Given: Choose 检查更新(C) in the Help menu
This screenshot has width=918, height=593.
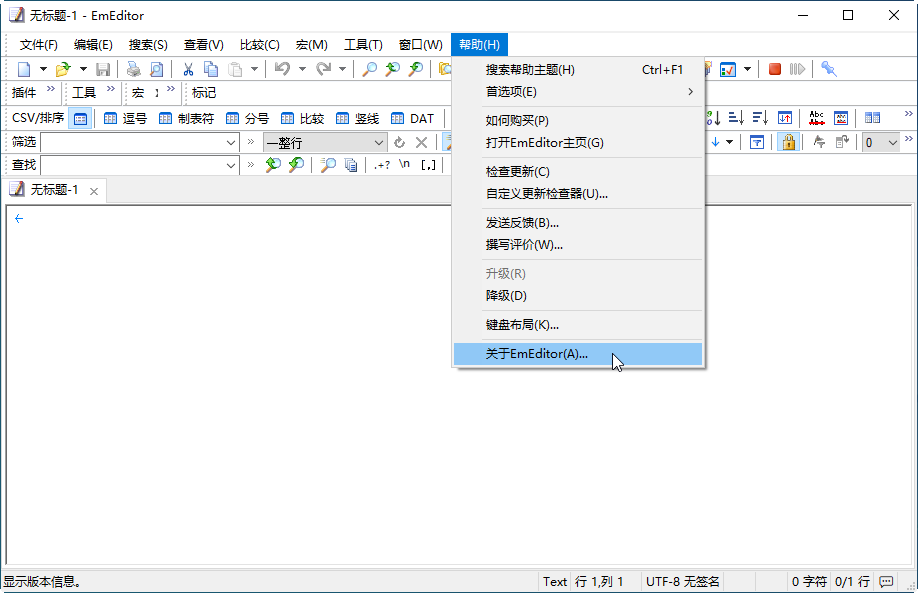Looking at the screenshot, I should (578, 172).
